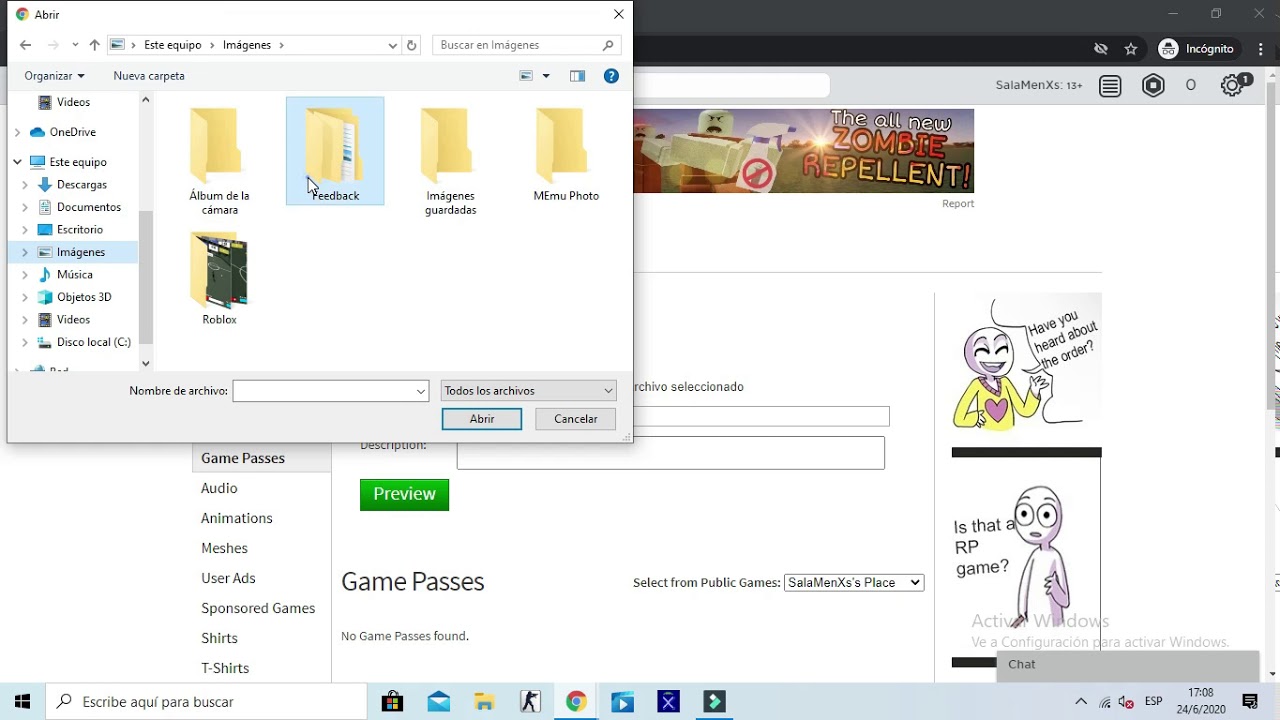Click the green Preview button
The height and width of the screenshot is (720, 1280).
pos(404,494)
